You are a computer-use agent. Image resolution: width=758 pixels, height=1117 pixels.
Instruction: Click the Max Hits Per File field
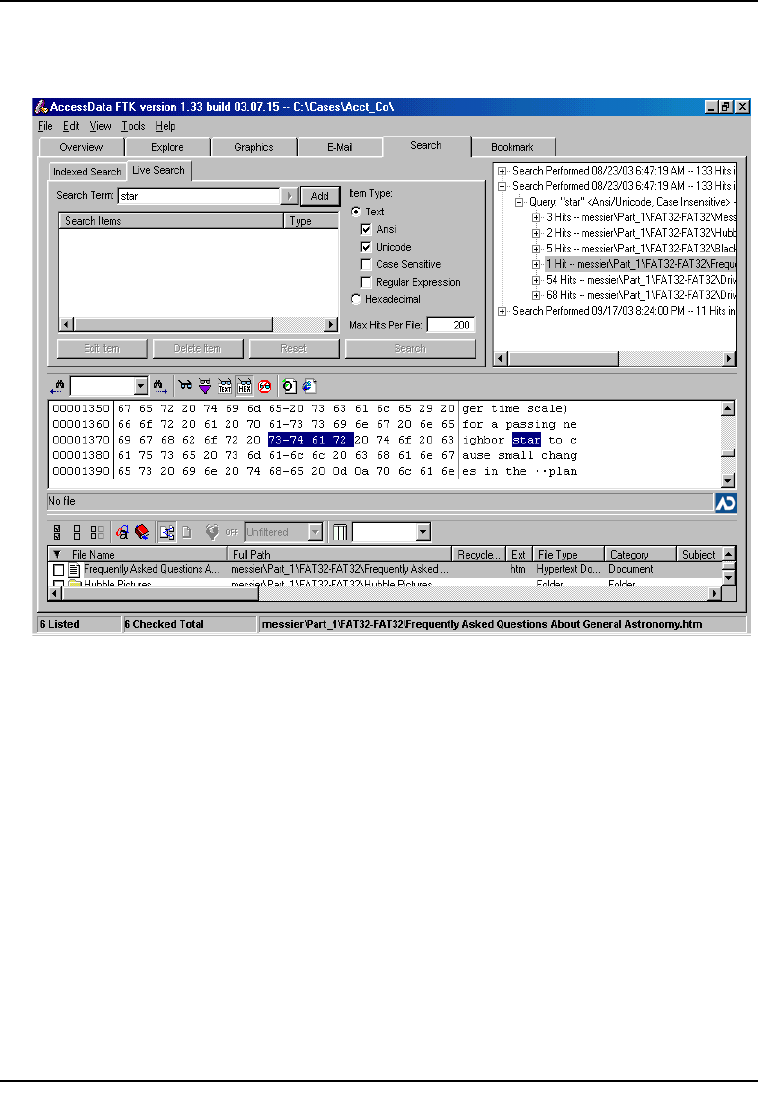[x=450, y=325]
